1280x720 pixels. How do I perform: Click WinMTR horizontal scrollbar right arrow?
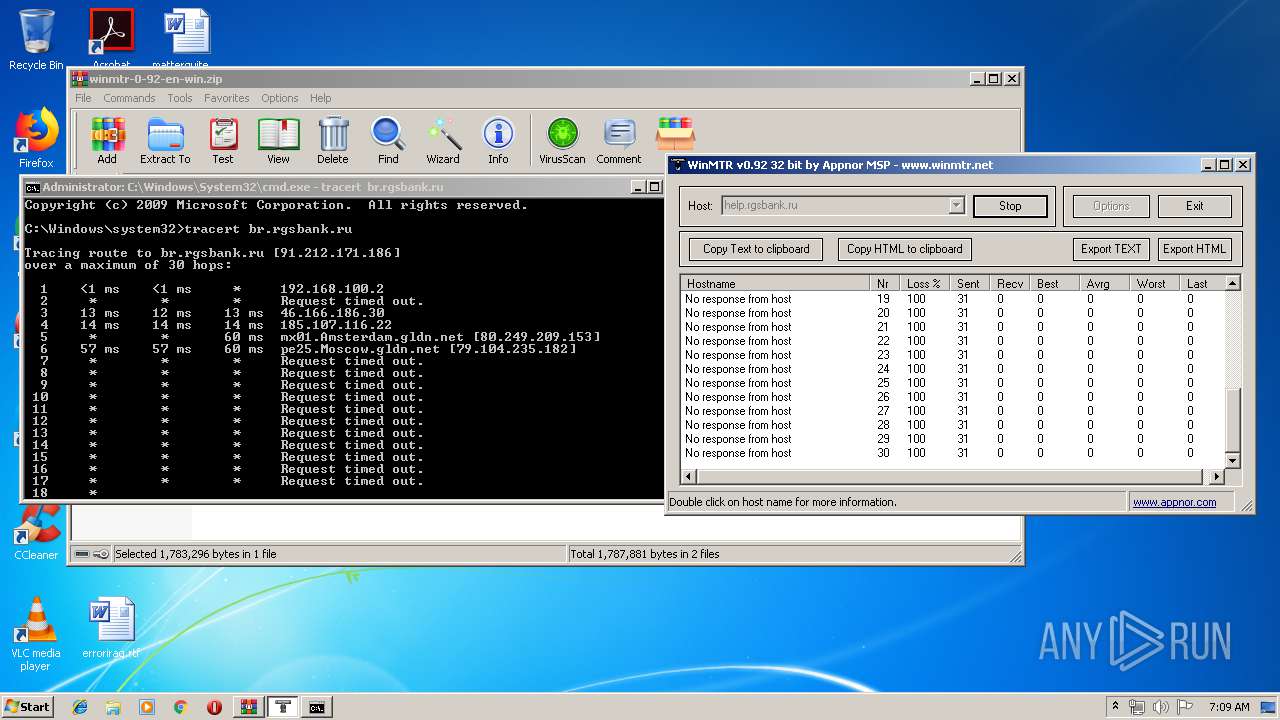(x=1217, y=477)
